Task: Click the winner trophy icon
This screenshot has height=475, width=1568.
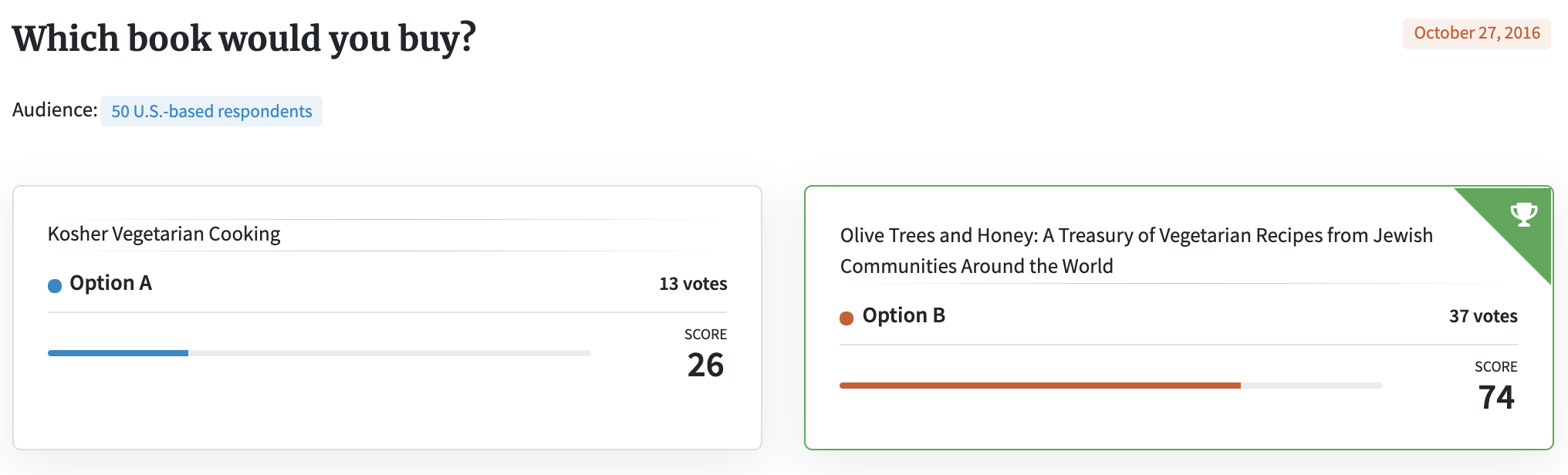Action: pos(1523,214)
